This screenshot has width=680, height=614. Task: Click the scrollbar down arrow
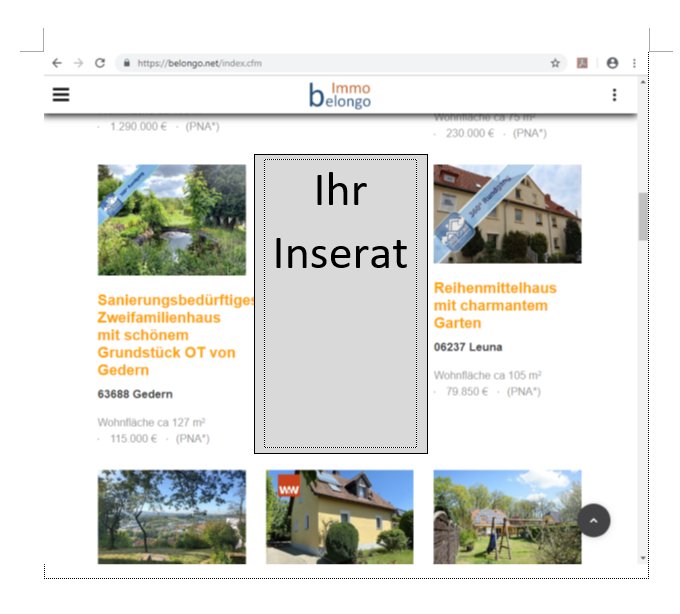point(643,558)
